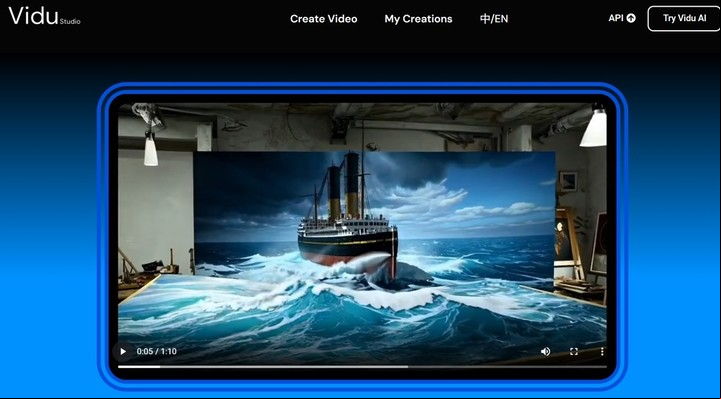Open the Create Video menu item
Screen dimensions: 721x399
[324, 19]
